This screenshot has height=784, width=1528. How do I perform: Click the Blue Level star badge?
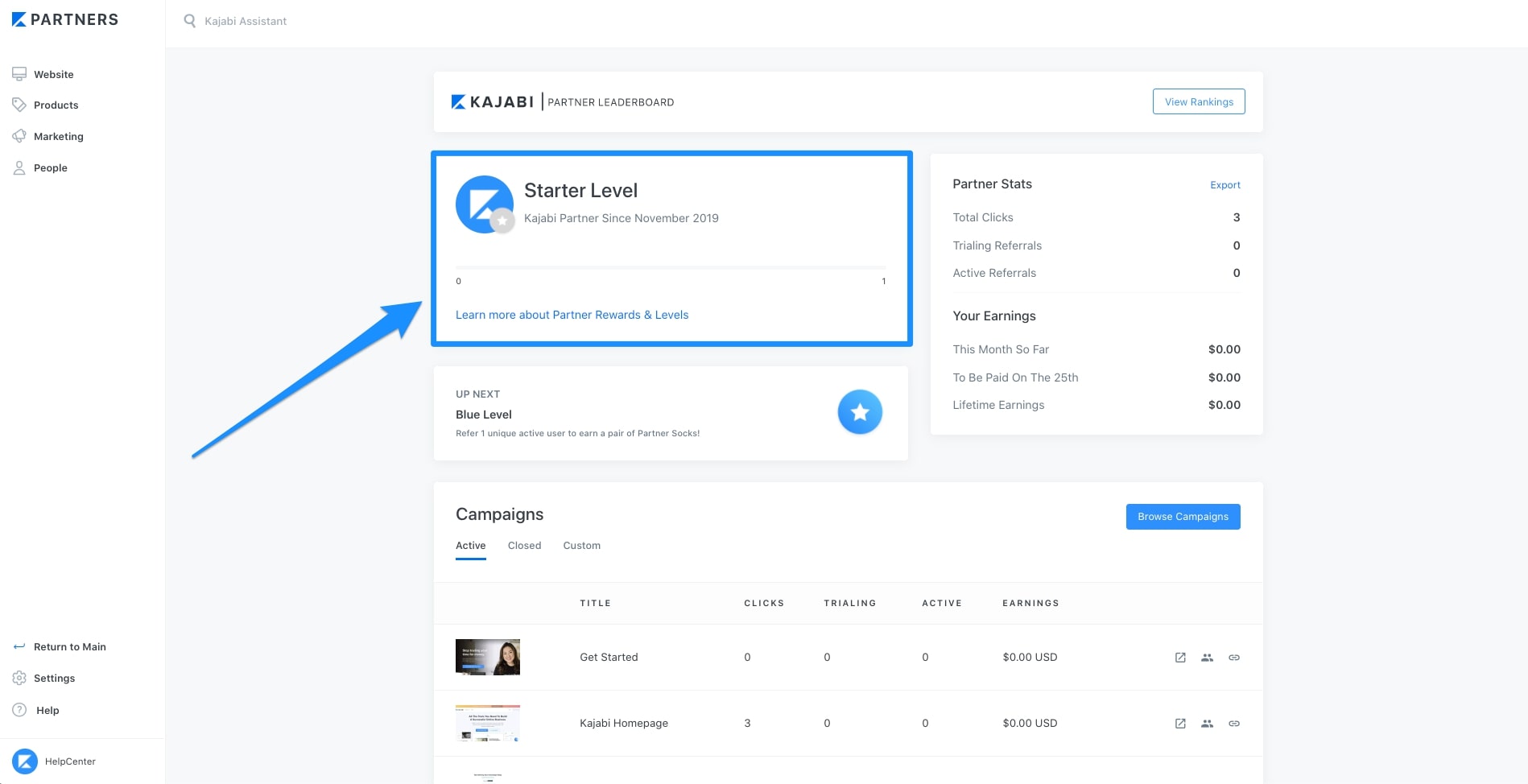pos(860,412)
